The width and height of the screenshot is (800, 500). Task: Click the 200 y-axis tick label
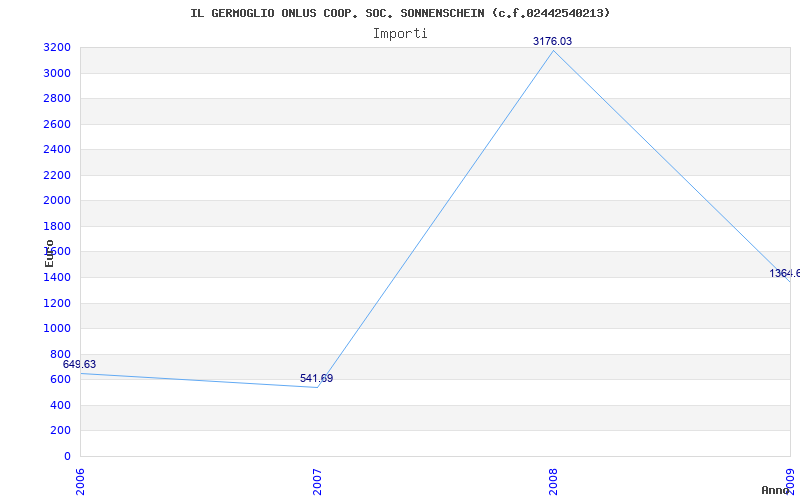pyautogui.click(x=60, y=431)
